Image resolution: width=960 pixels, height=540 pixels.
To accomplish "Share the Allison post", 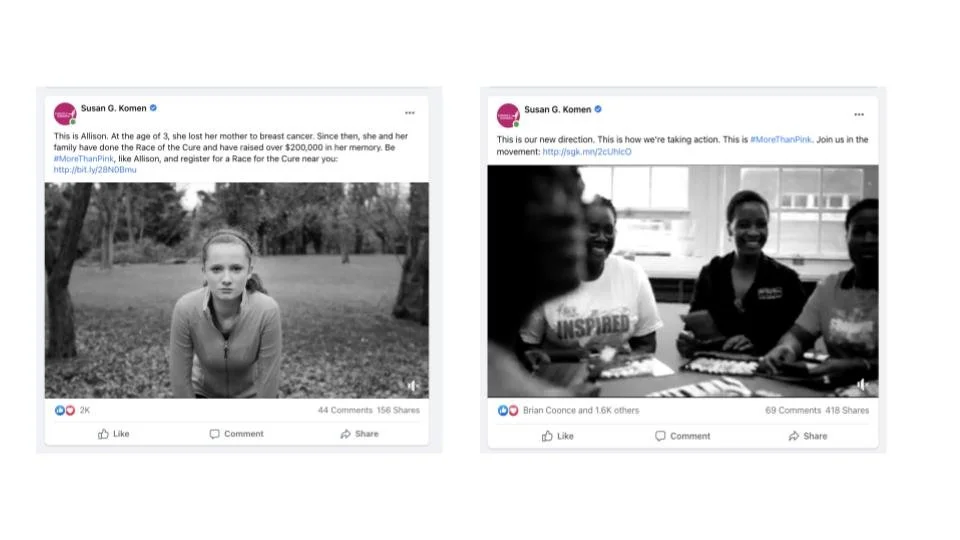I will 359,433.
